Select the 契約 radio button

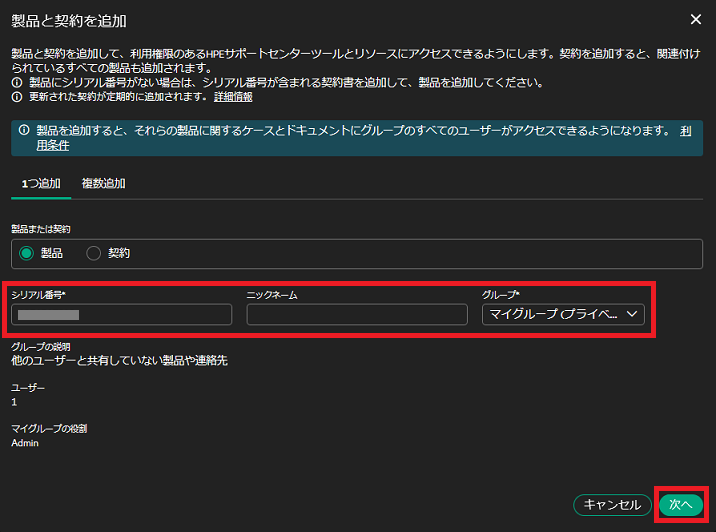(x=94, y=253)
